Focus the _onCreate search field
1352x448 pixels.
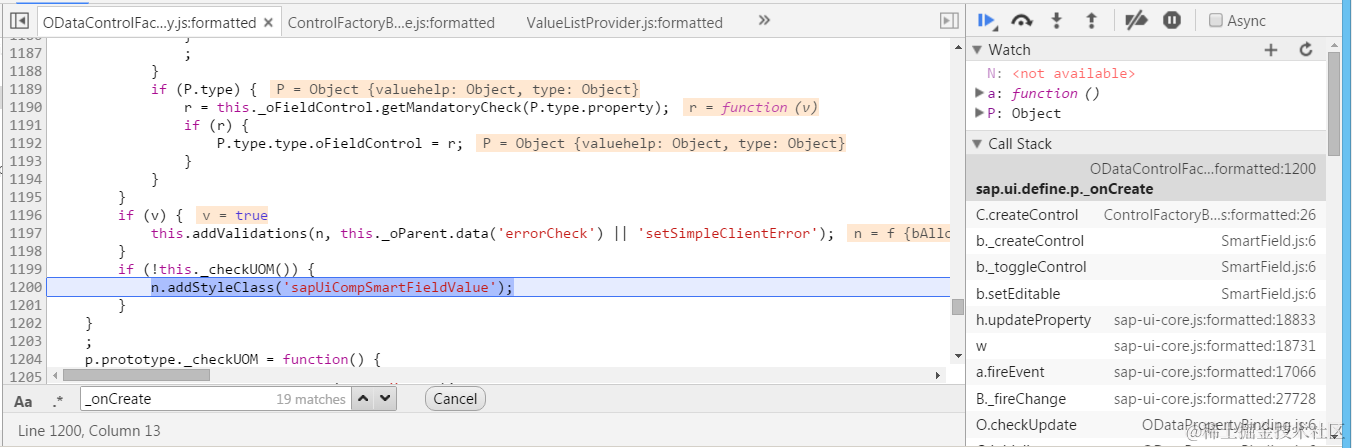pyautogui.click(x=216, y=398)
